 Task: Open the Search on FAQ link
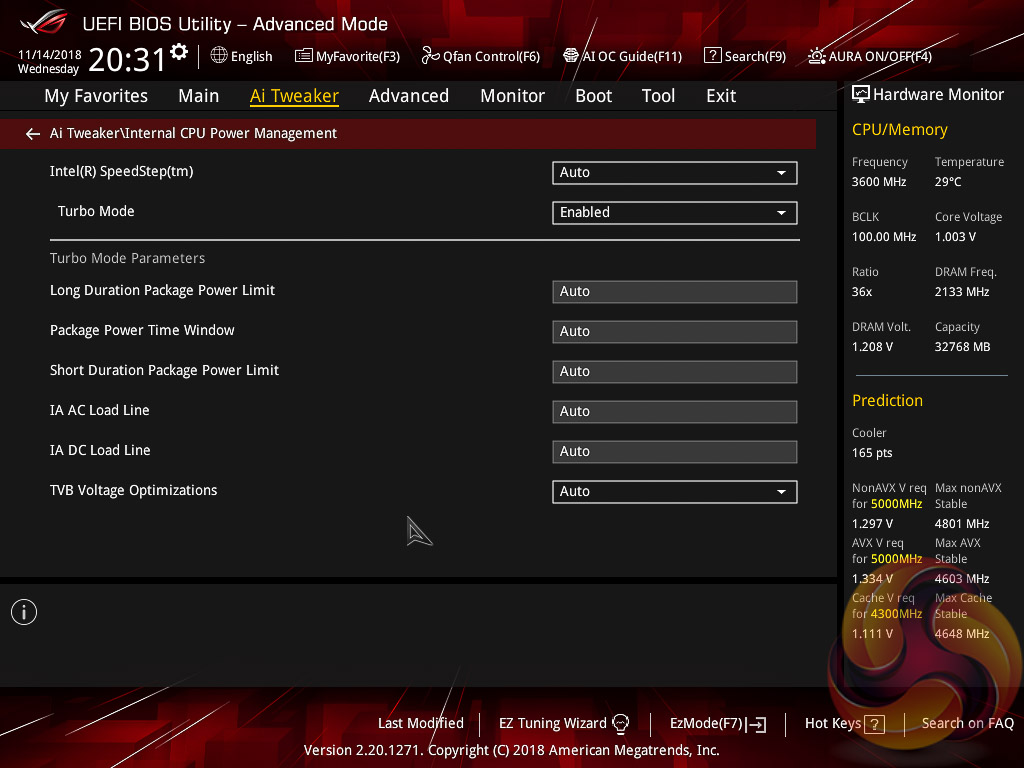967,723
